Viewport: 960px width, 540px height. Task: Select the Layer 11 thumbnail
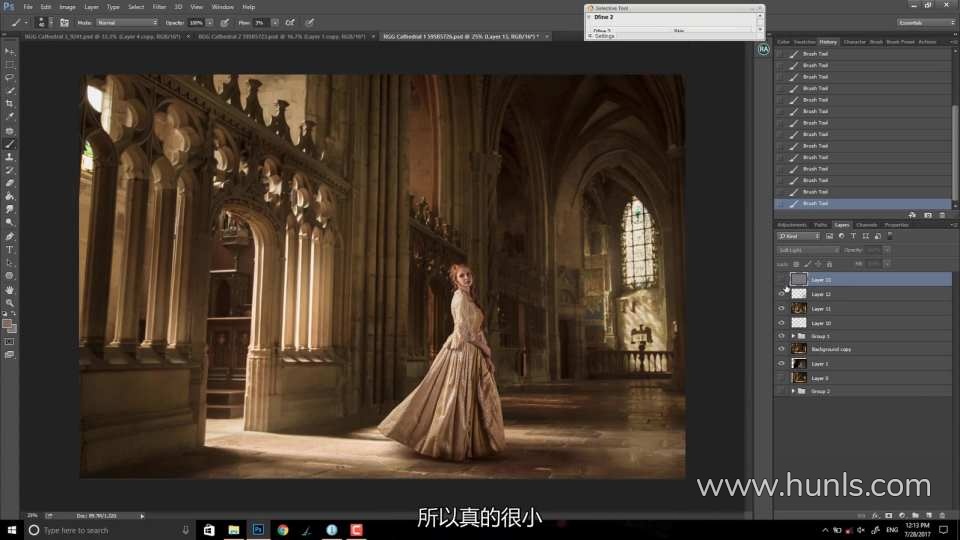[x=799, y=309]
